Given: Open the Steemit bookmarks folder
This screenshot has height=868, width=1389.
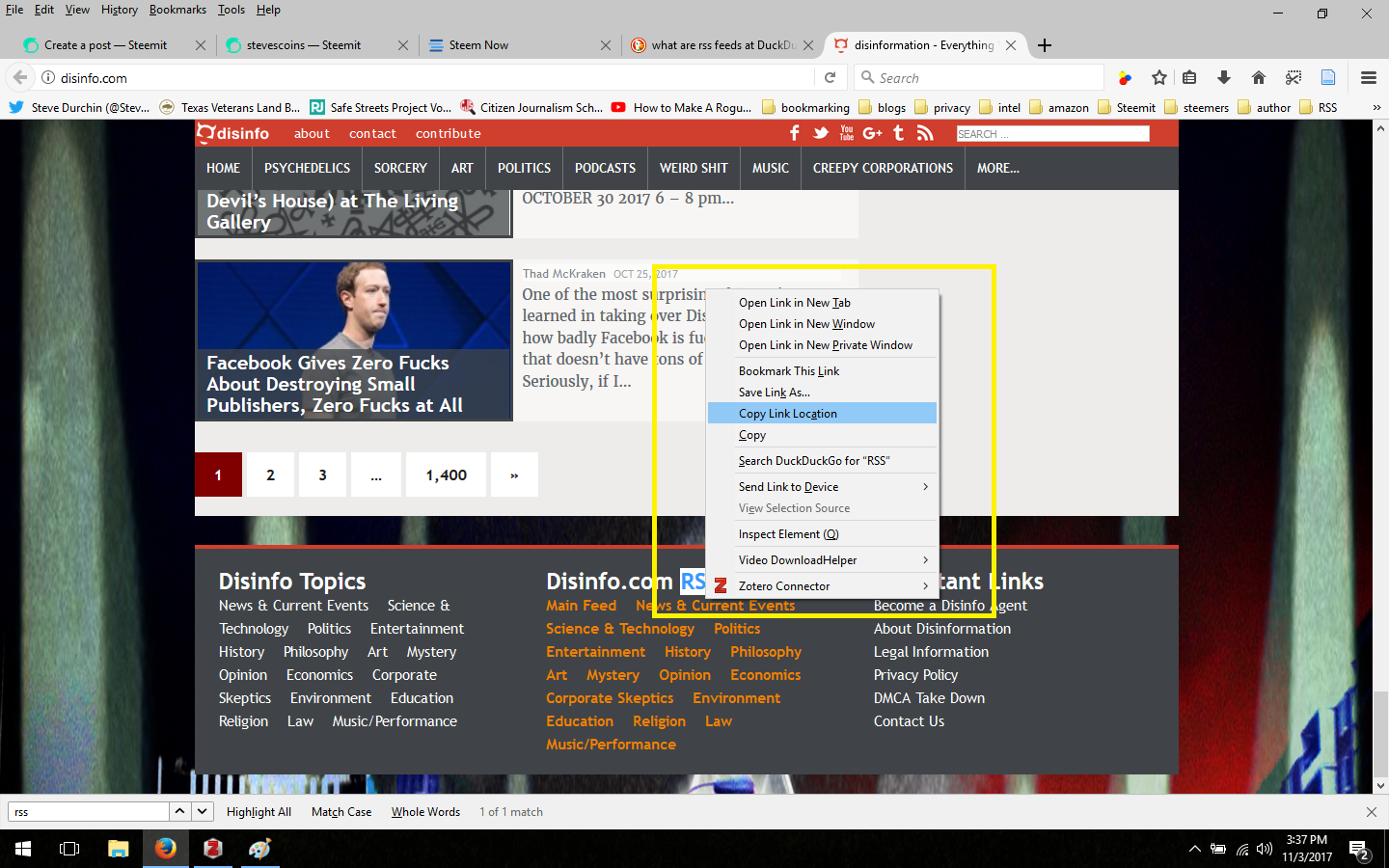Looking at the screenshot, I should coord(1126,107).
